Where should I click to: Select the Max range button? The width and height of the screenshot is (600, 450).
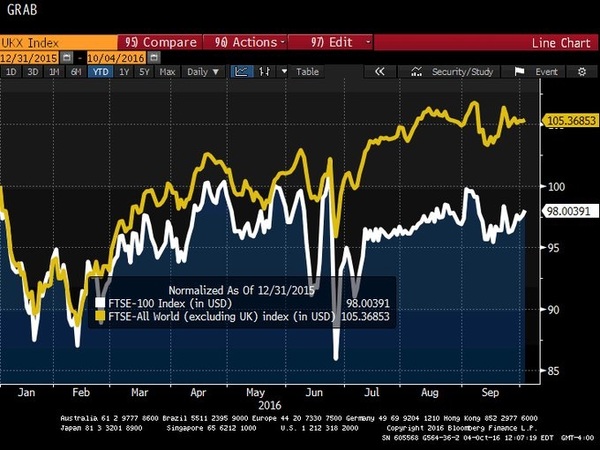tap(167, 72)
